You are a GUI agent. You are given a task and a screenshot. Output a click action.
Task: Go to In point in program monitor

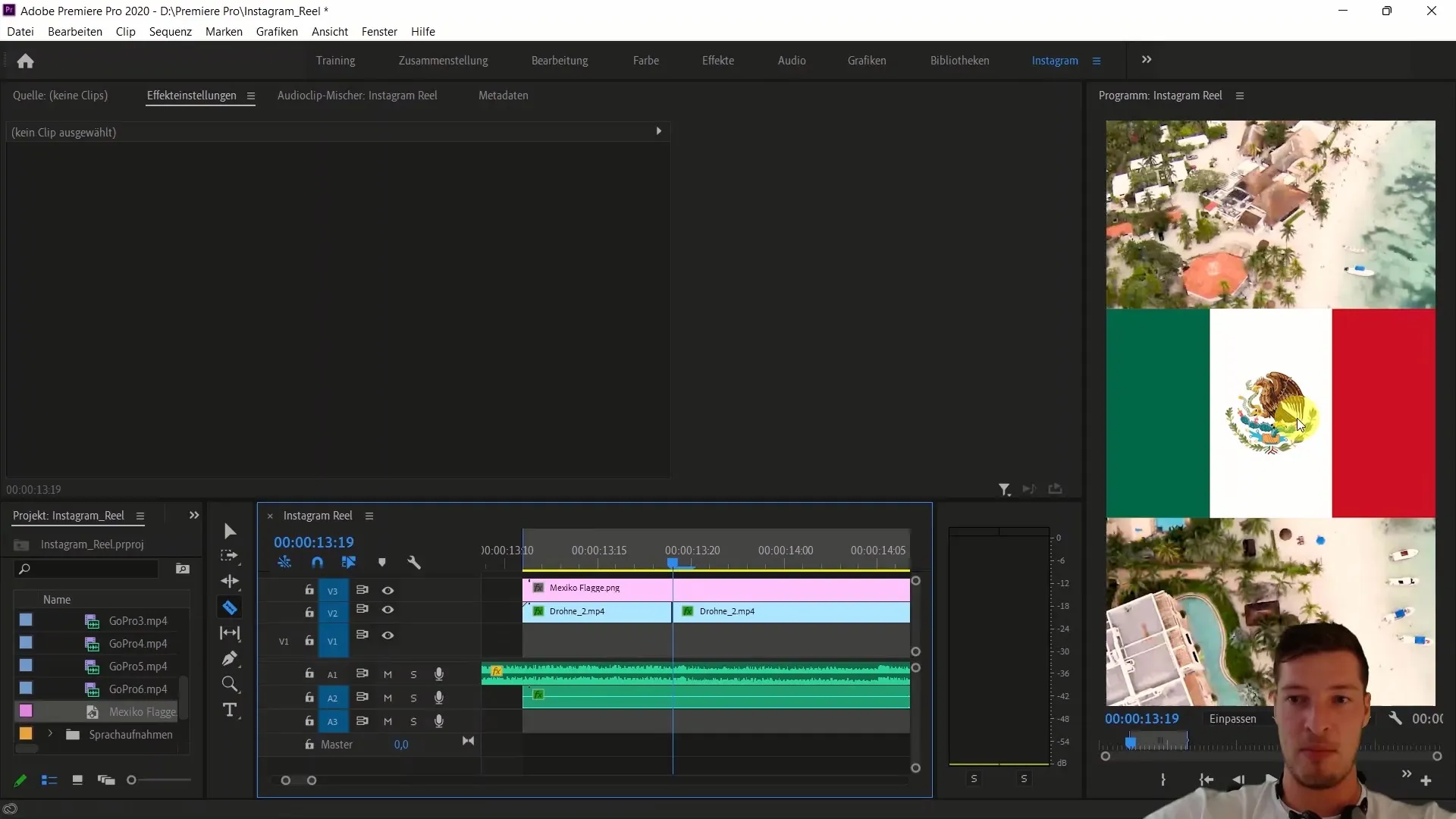click(x=1206, y=780)
